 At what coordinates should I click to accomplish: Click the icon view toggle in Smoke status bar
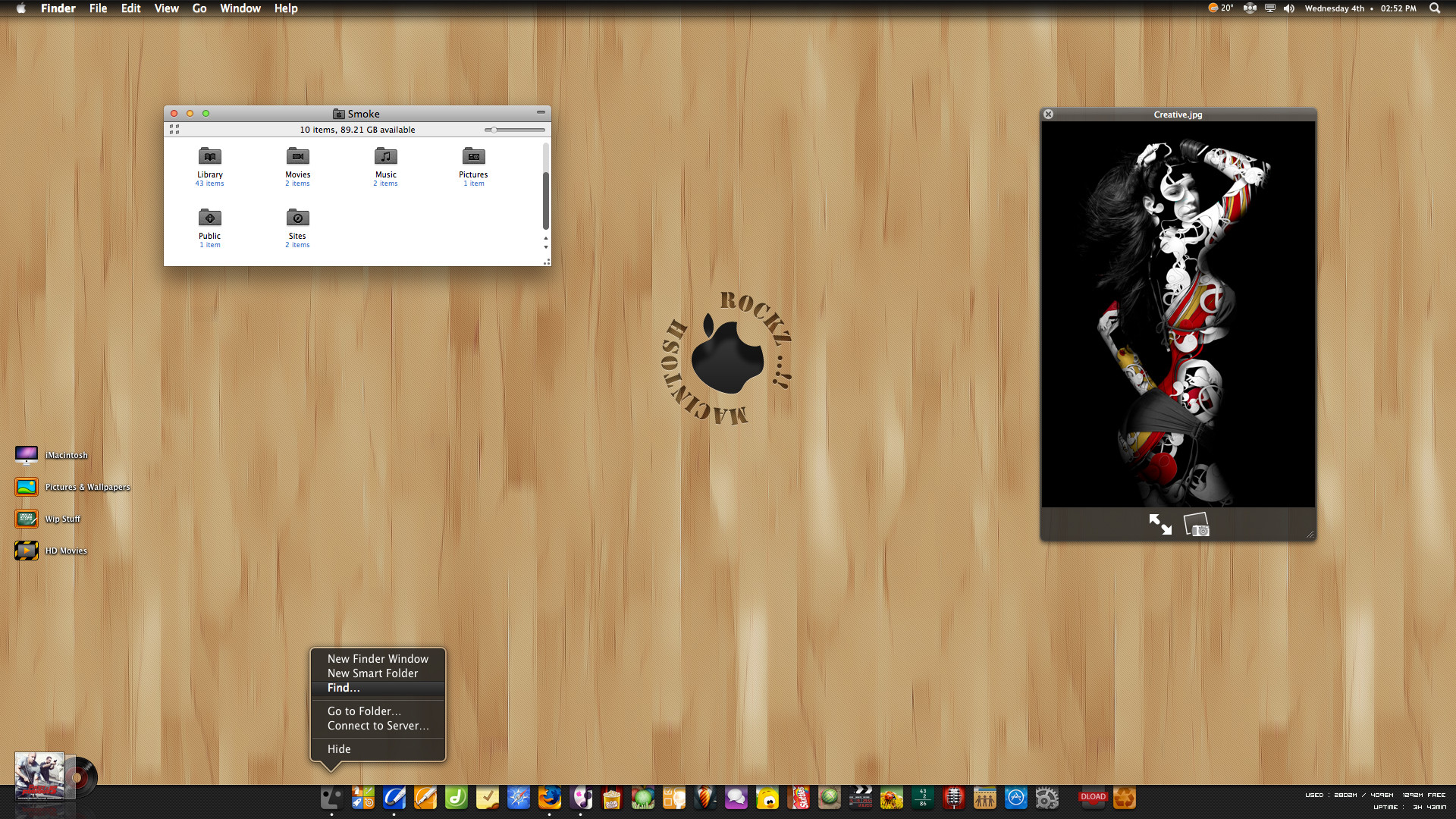[x=174, y=130]
